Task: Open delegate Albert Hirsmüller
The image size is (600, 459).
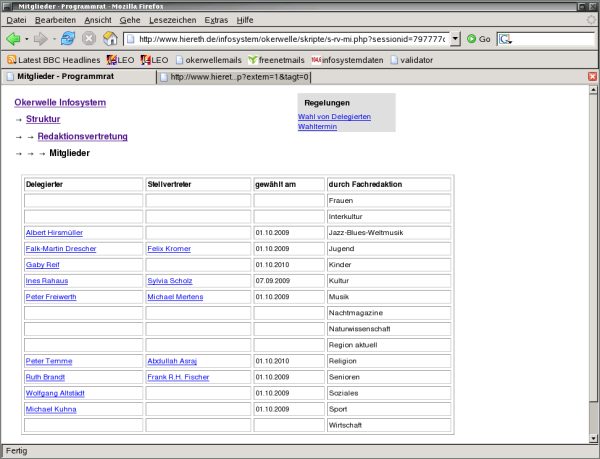Action: [x=54, y=233]
